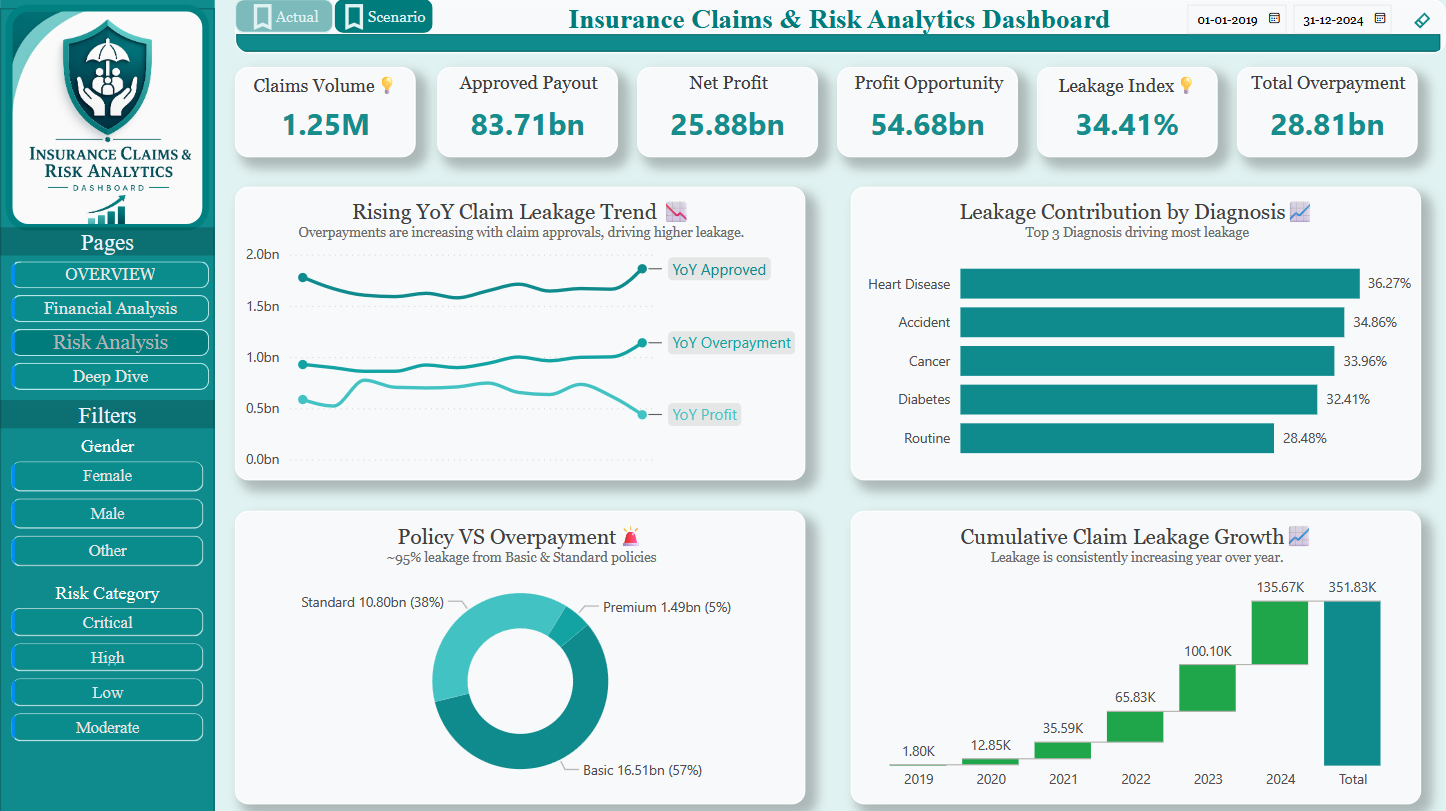Select the Accident leakage bar

[1152, 322]
